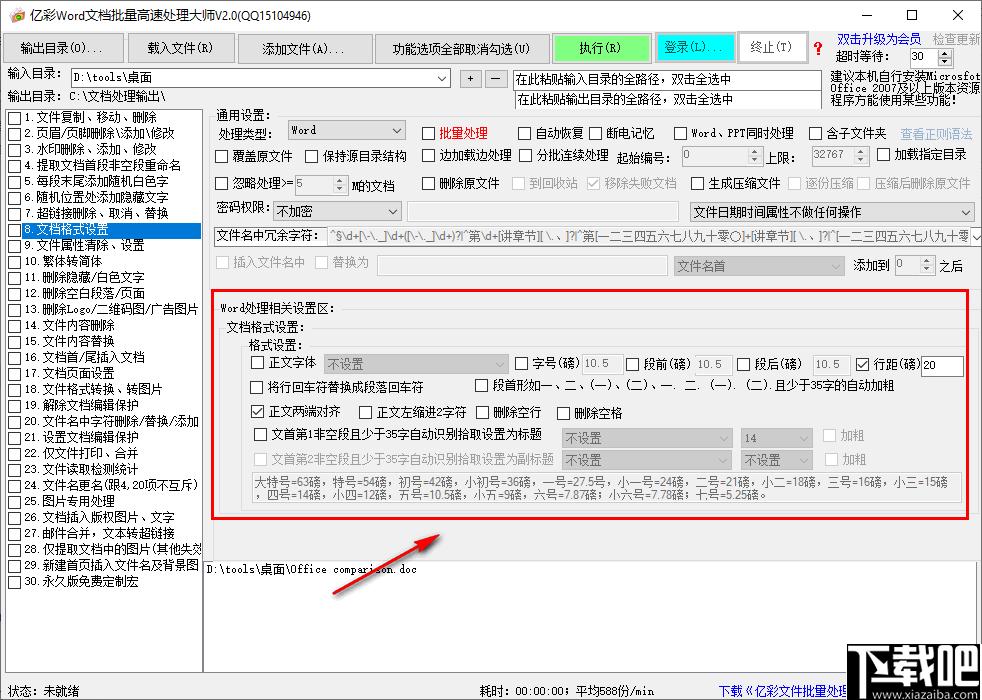Image resolution: width=982 pixels, height=700 pixels.
Task: Check the 覆盖原文件 option
Action: [x=221, y=155]
